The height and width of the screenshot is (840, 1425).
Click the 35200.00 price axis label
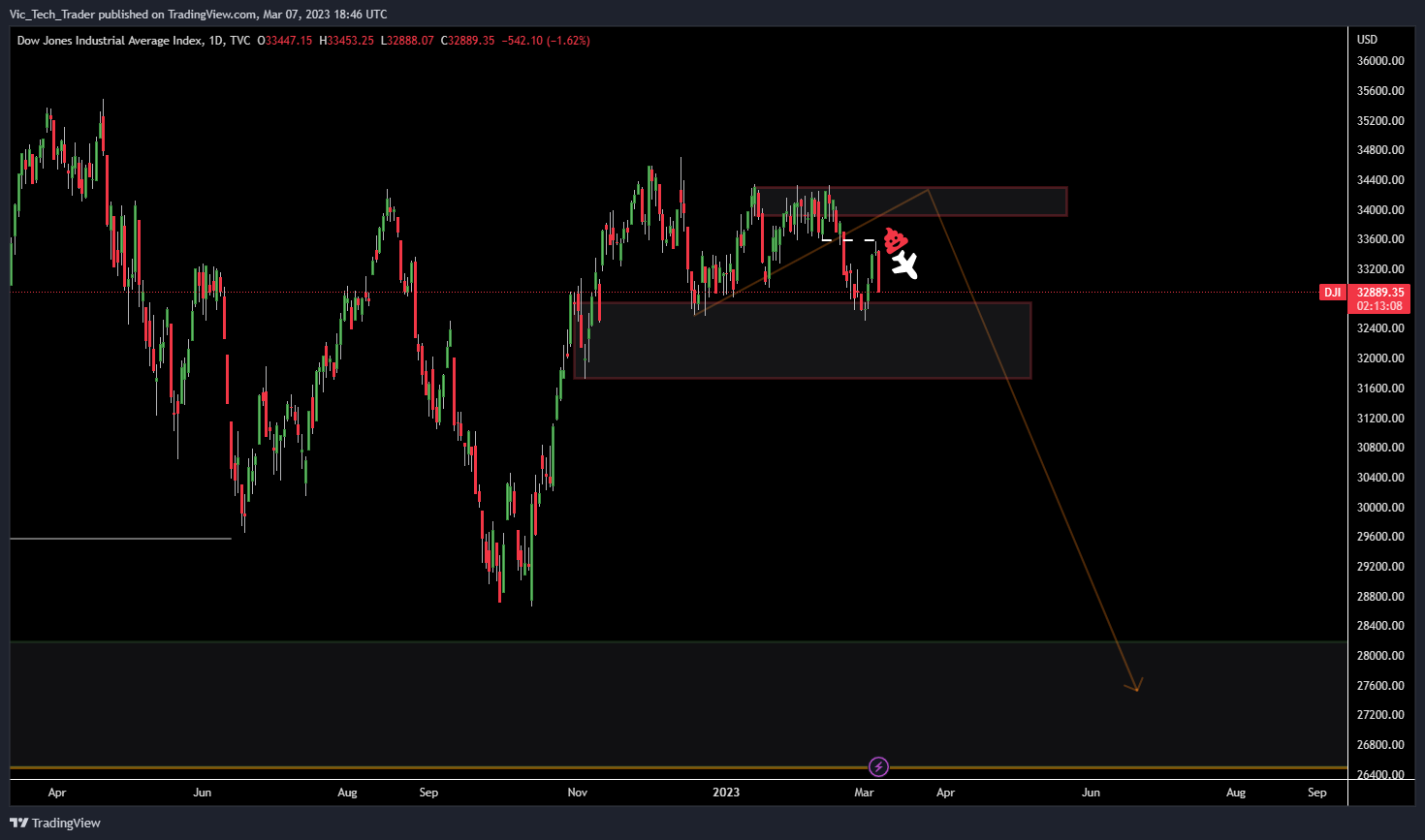coord(1380,121)
